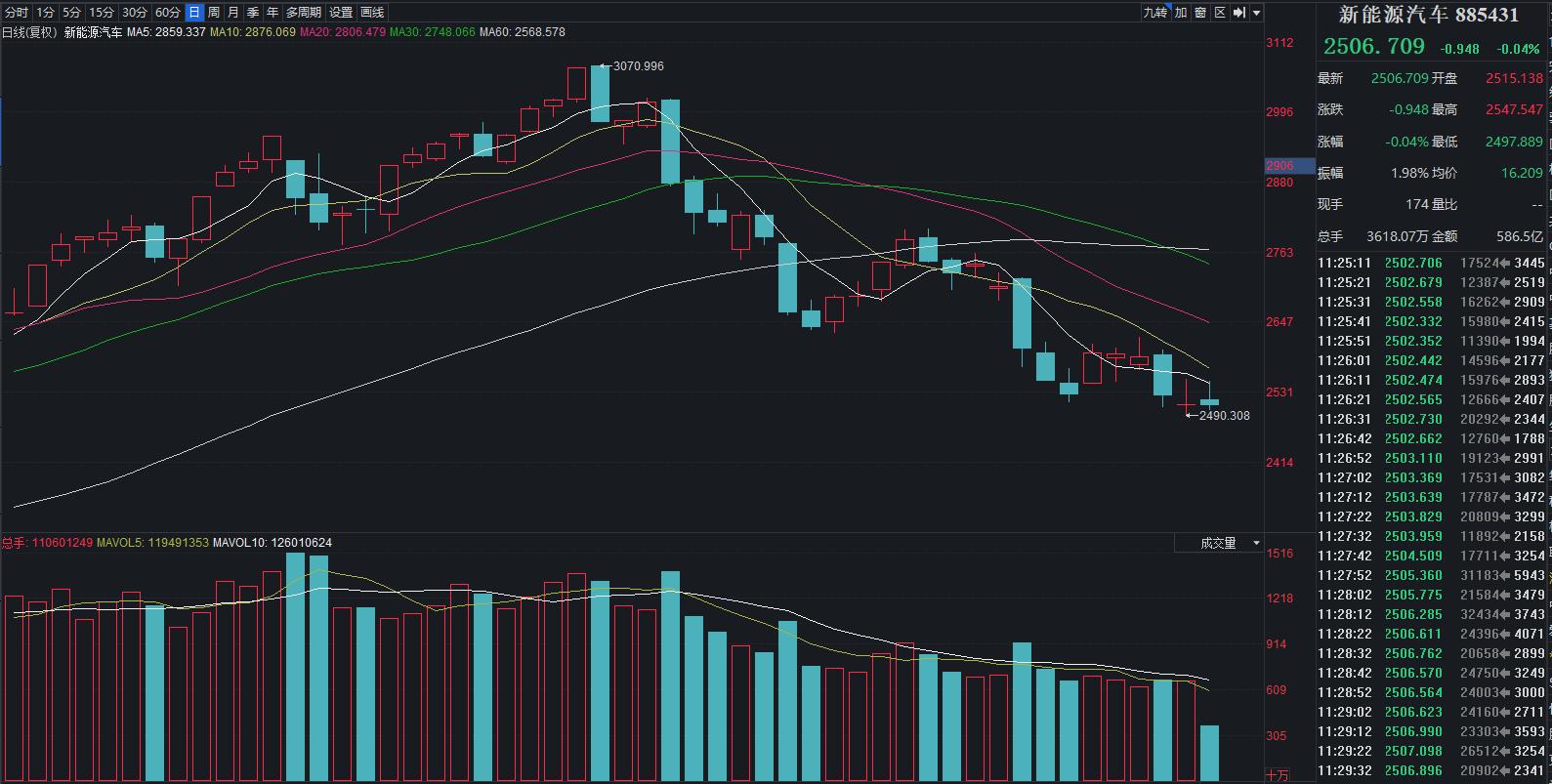Click the 2906 price marker on axis

pyautogui.click(x=1280, y=166)
